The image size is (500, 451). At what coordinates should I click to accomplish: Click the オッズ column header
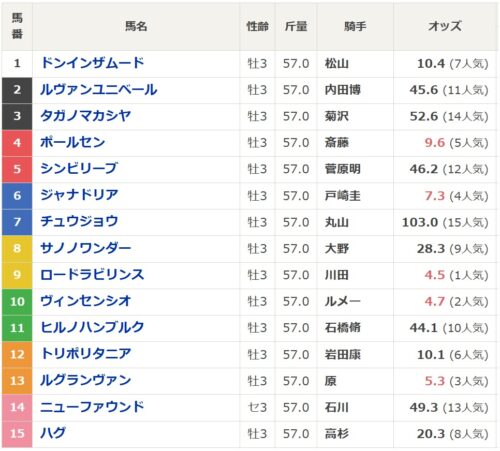pos(445,26)
